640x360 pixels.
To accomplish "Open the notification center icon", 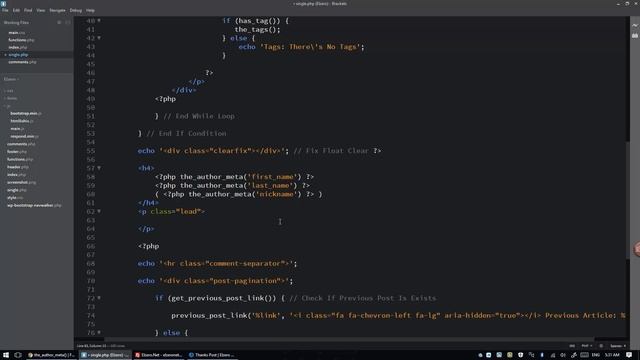I will coord(629,355).
